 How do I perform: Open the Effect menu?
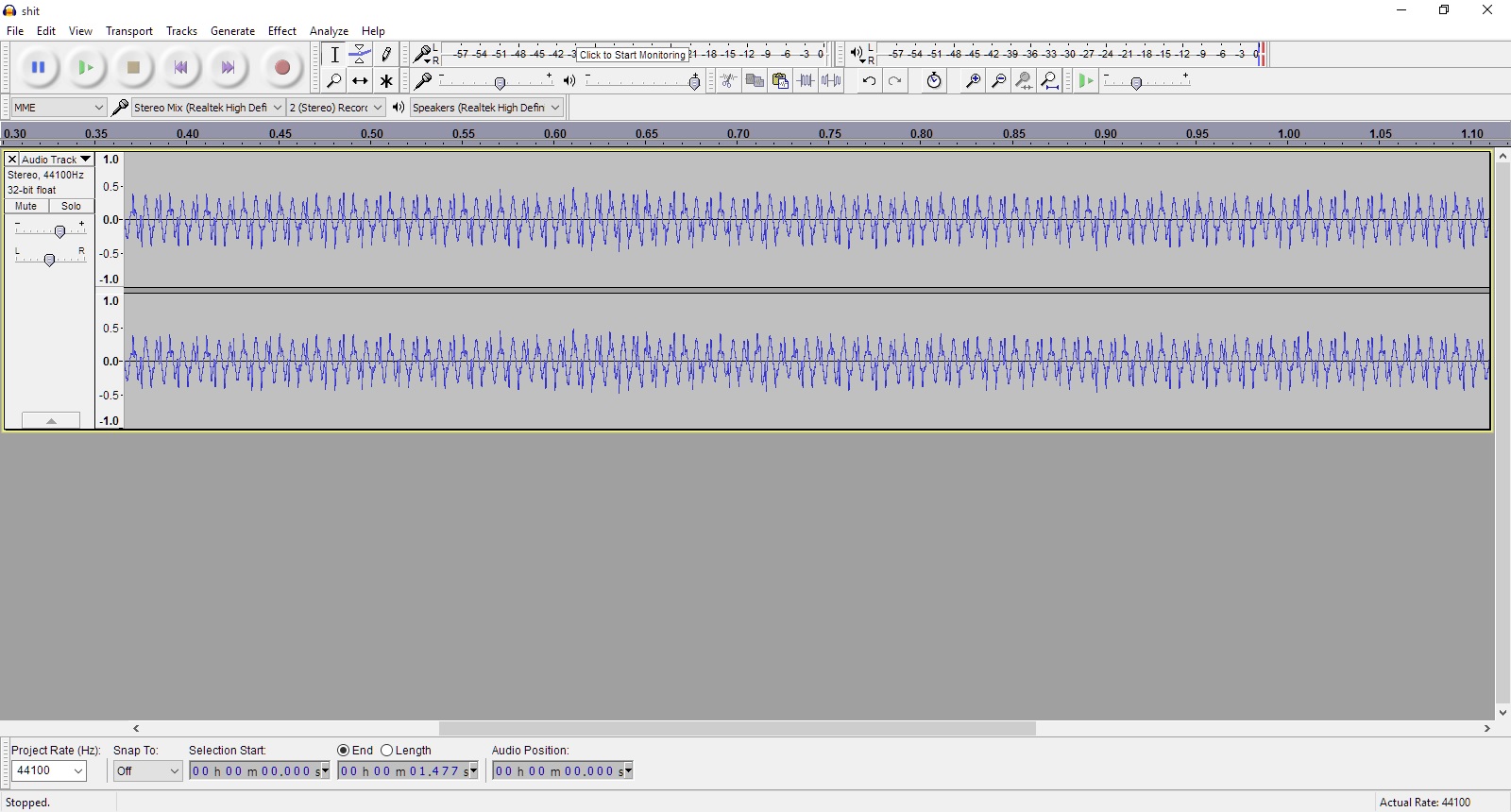[x=281, y=31]
